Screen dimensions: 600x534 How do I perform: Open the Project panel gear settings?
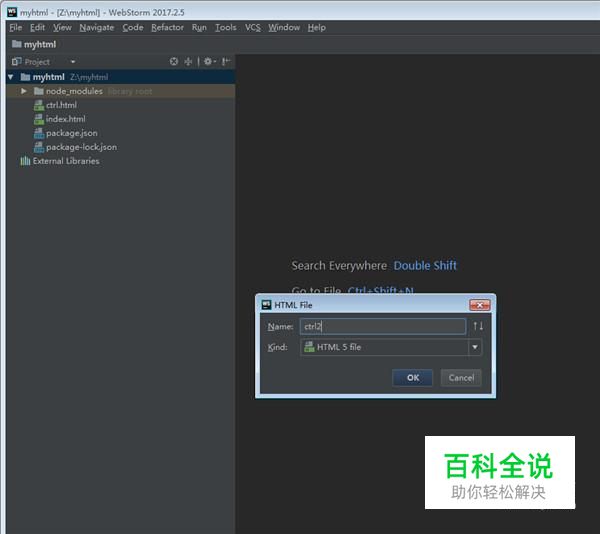pyautogui.click(x=208, y=61)
